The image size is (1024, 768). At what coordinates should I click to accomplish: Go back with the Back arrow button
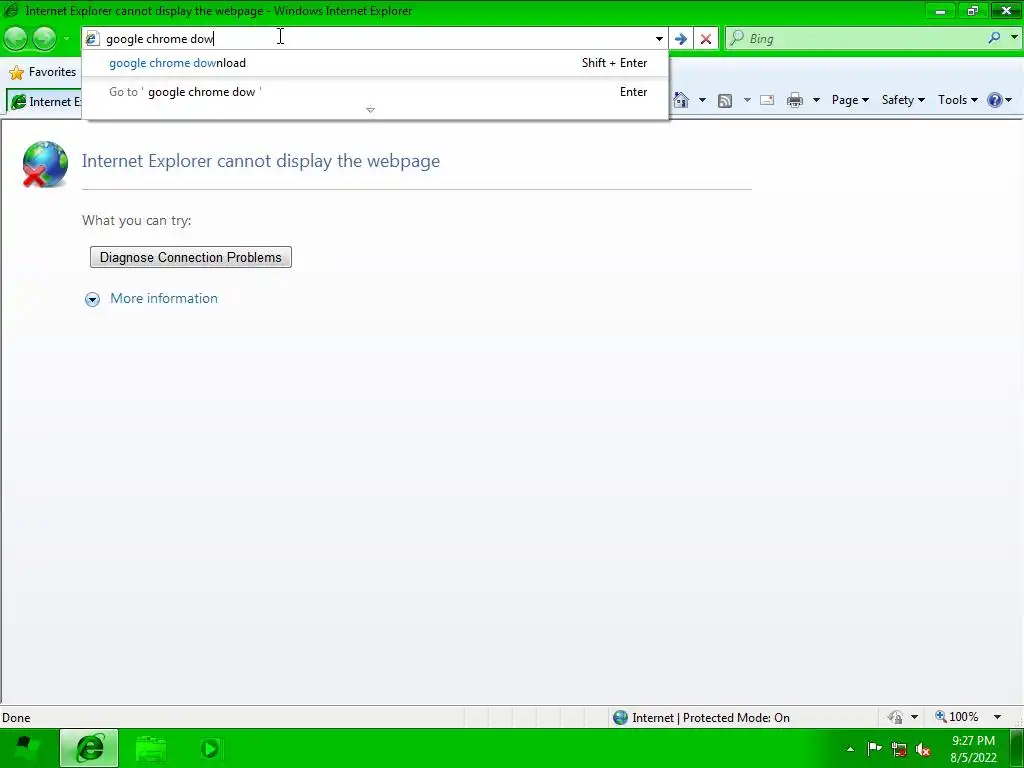pos(16,39)
